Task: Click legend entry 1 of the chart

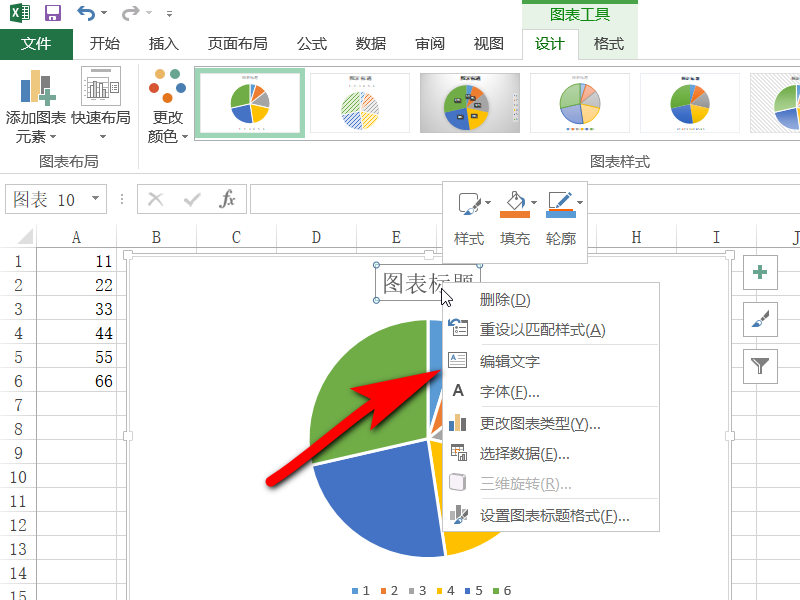Action: pyautogui.click(x=361, y=590)
